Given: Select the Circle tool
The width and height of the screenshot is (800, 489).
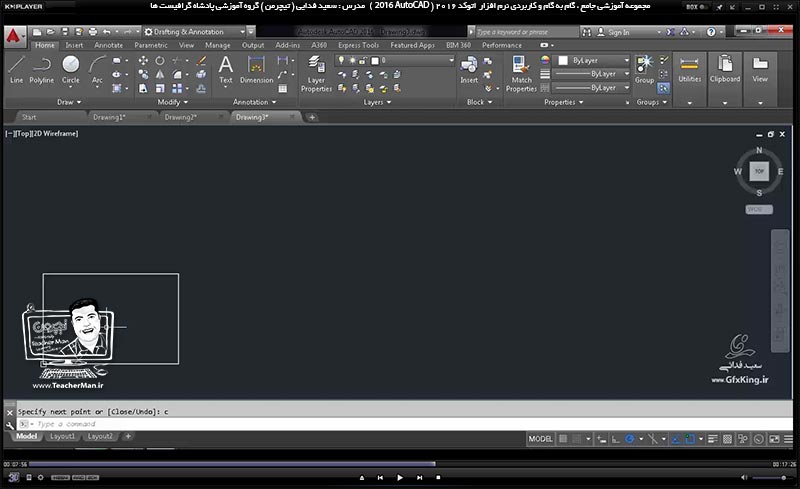Looking at the screenshot, I should (x=70, y=69).
